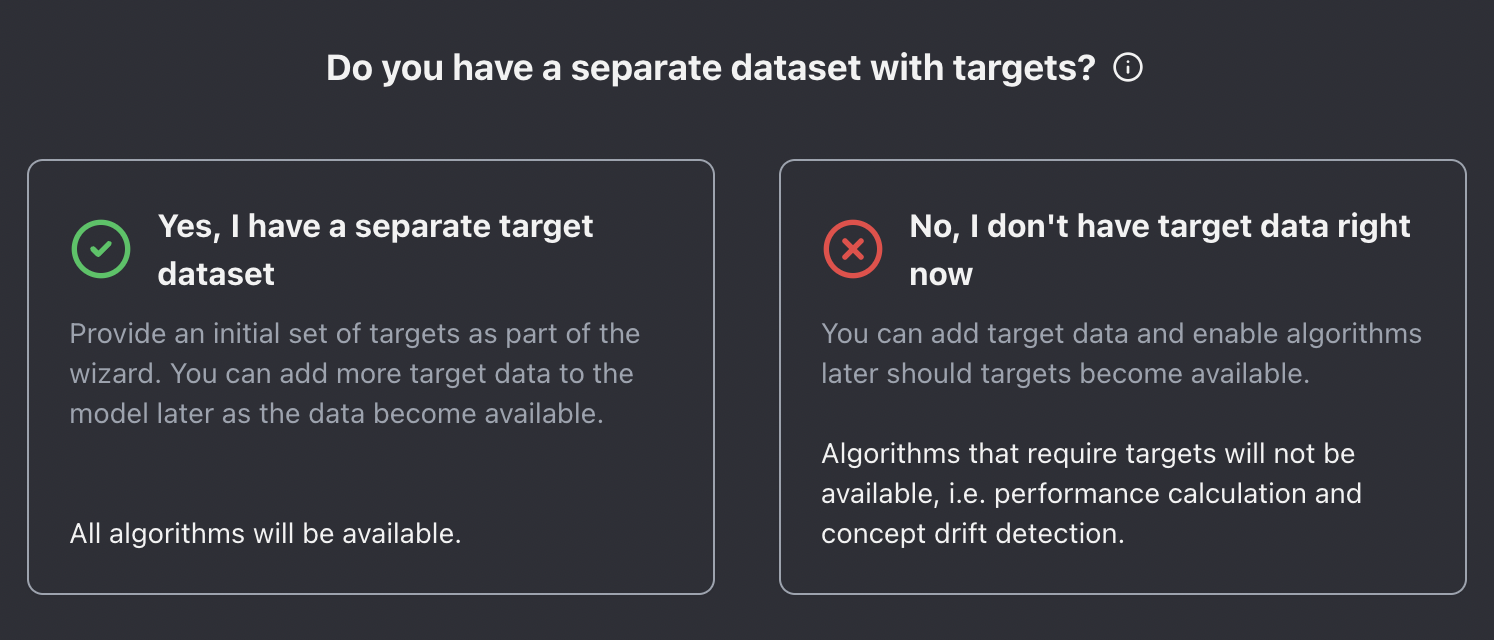Click the info icon beside the heading
Image resolution: width=1494 pixels, height=640 pixels.
click(1127, 68)
